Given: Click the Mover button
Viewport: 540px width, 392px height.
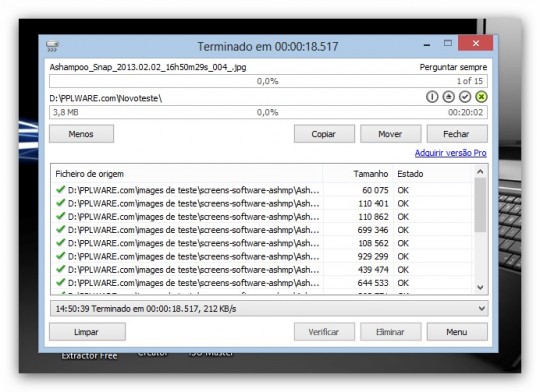Looking at the screenshot, I should 391,134.
